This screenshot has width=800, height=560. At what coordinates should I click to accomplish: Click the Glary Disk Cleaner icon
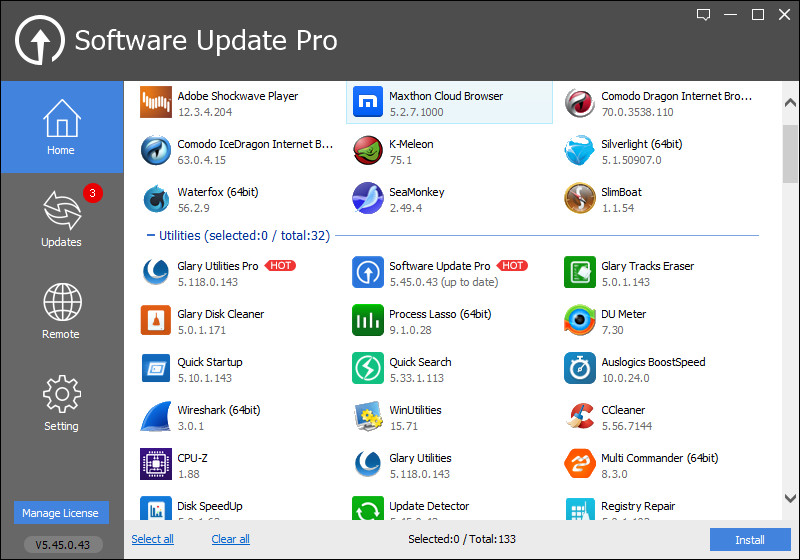(156, 320)
